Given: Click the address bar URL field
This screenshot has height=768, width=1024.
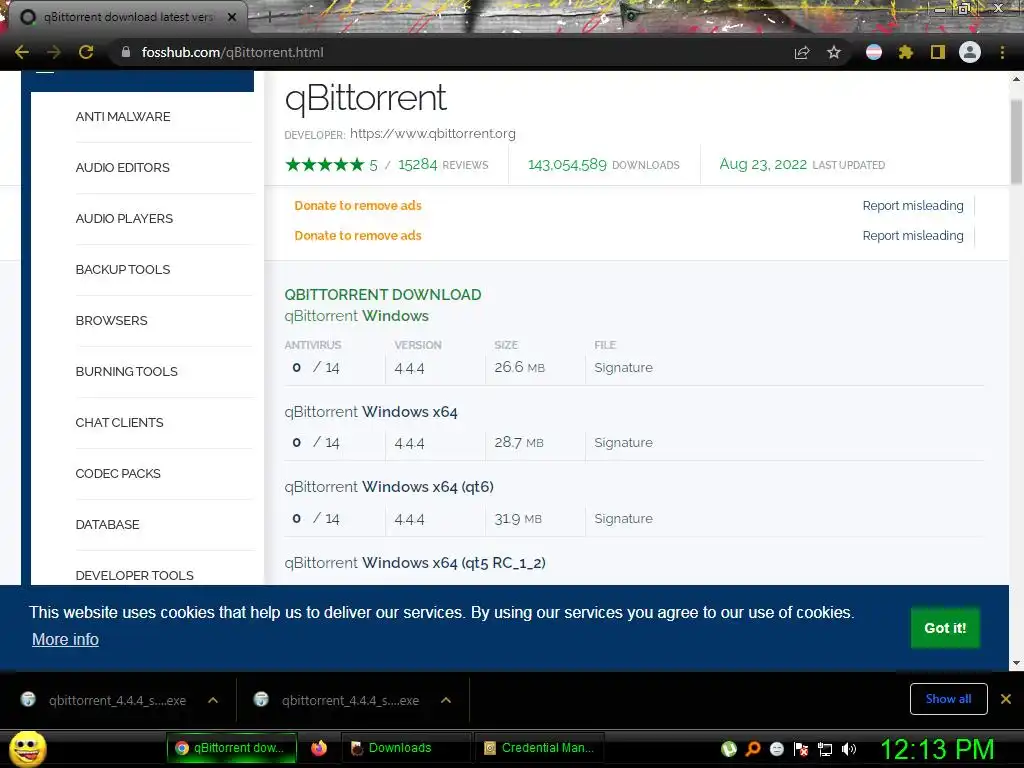Looking at the screenshot, I should (451, 52).
